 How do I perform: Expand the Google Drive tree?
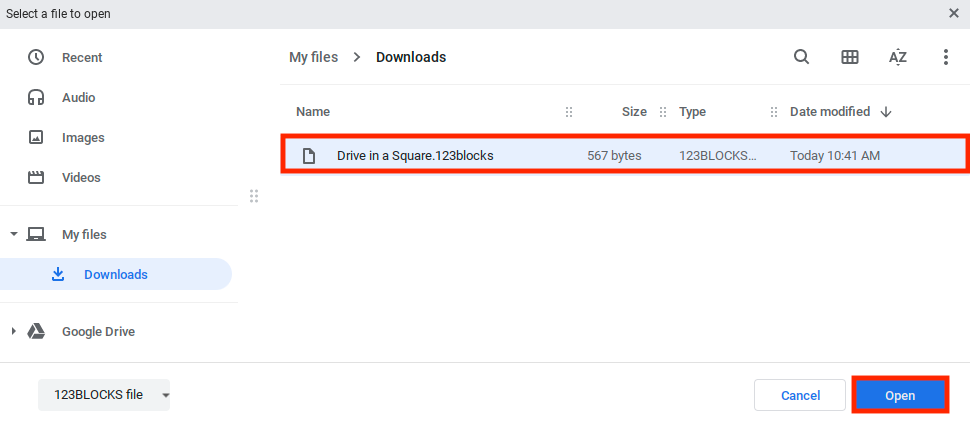tap(14, 331)
